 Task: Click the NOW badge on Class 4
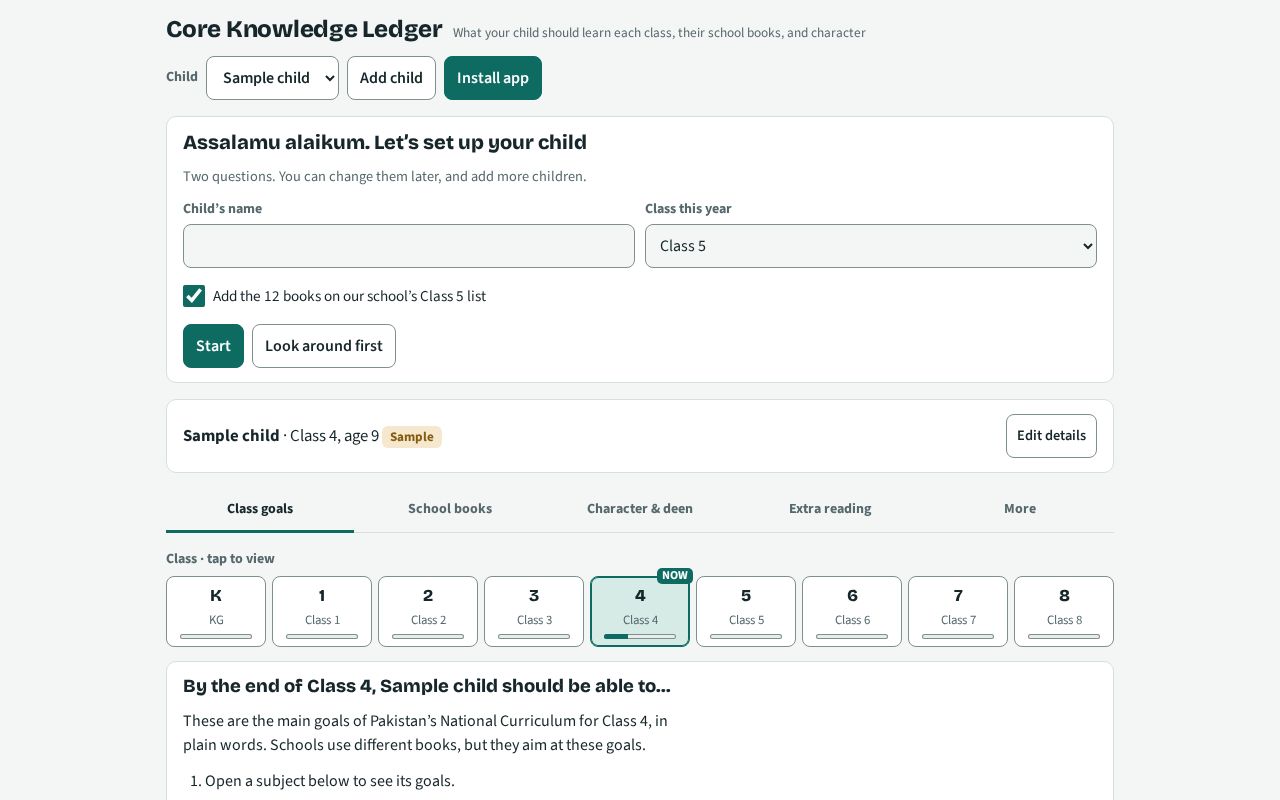tap(675, 576)
